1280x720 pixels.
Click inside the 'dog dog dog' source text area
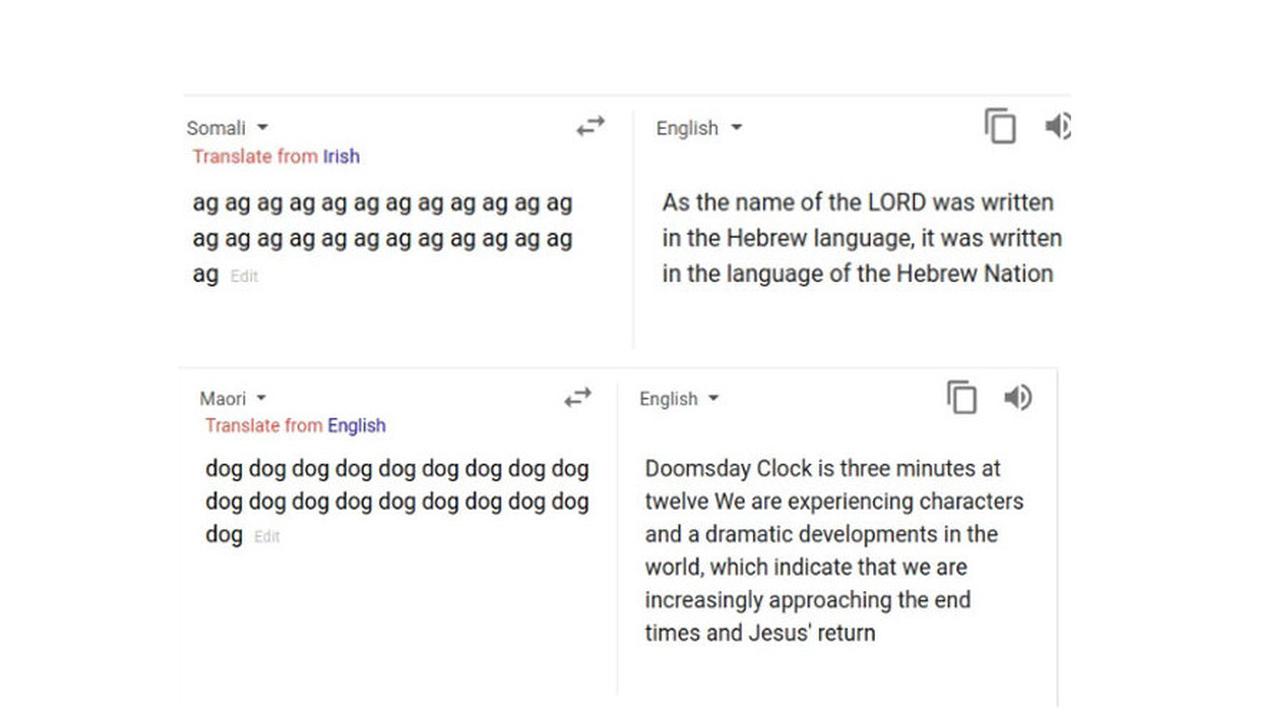coord(395,501)
